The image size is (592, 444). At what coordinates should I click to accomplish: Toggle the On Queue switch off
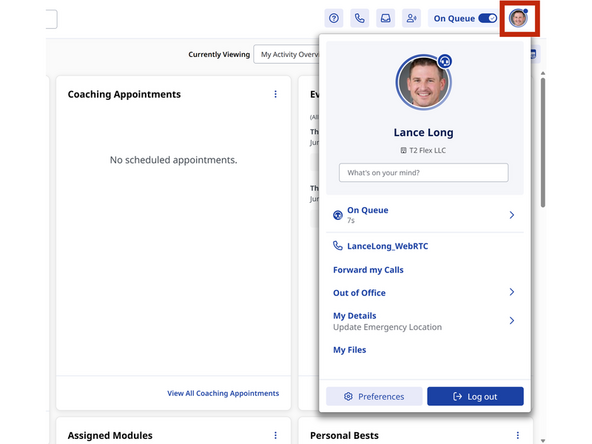tap(487, 18)
